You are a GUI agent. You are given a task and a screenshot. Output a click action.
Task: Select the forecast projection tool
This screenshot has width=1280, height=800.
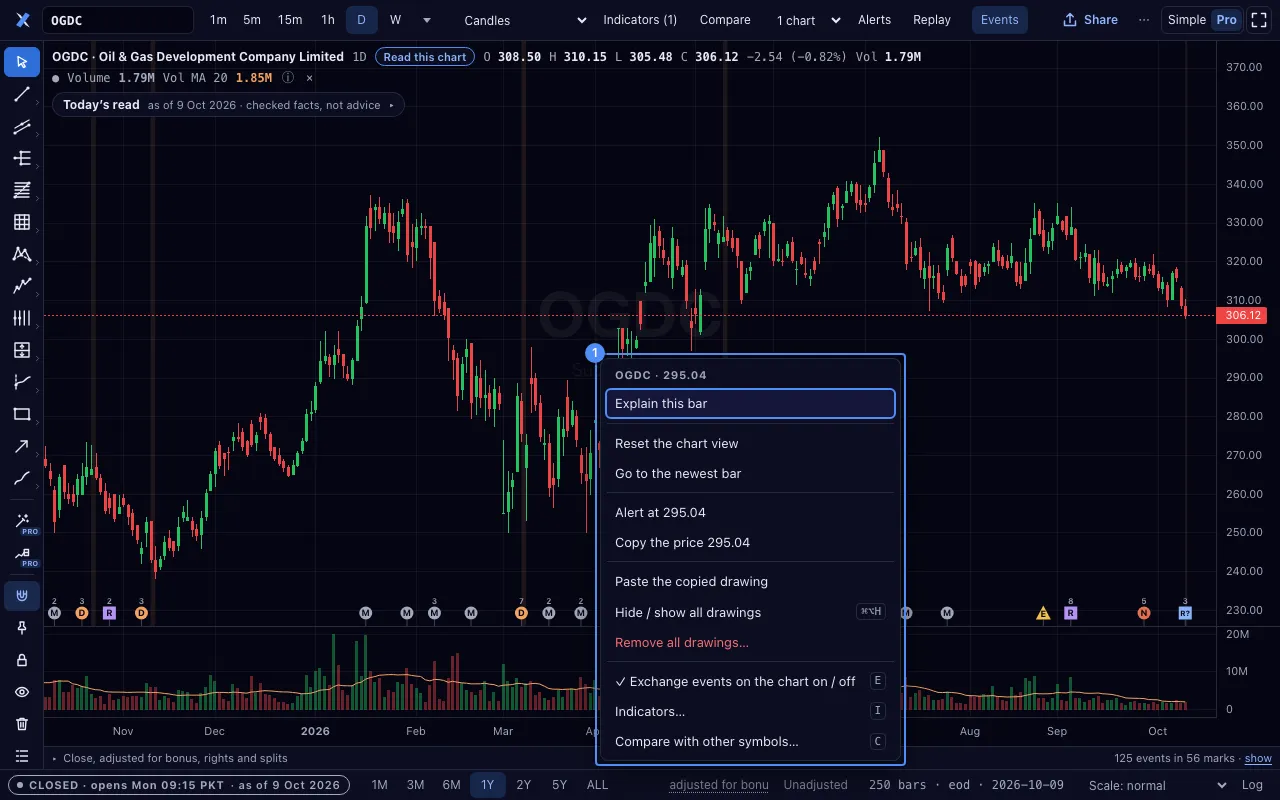[x=22, y=382]
